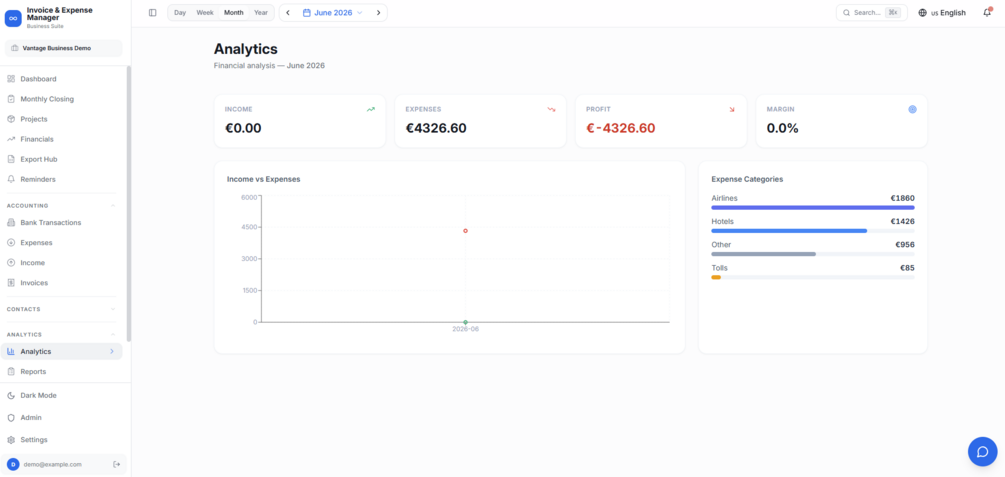Click the €-4326.60 profit value
The height and width of the screenshot is (477, 1005).
pyautogui.click(x=620, y=128)
